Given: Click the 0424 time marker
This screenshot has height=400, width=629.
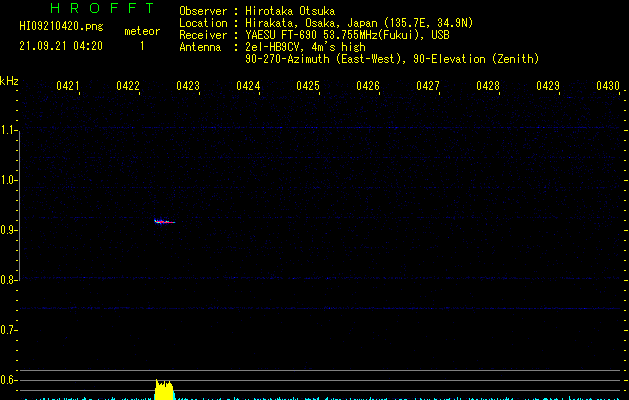Looking at the screenshot, I should pyautogui.click(x=248, y=86).
